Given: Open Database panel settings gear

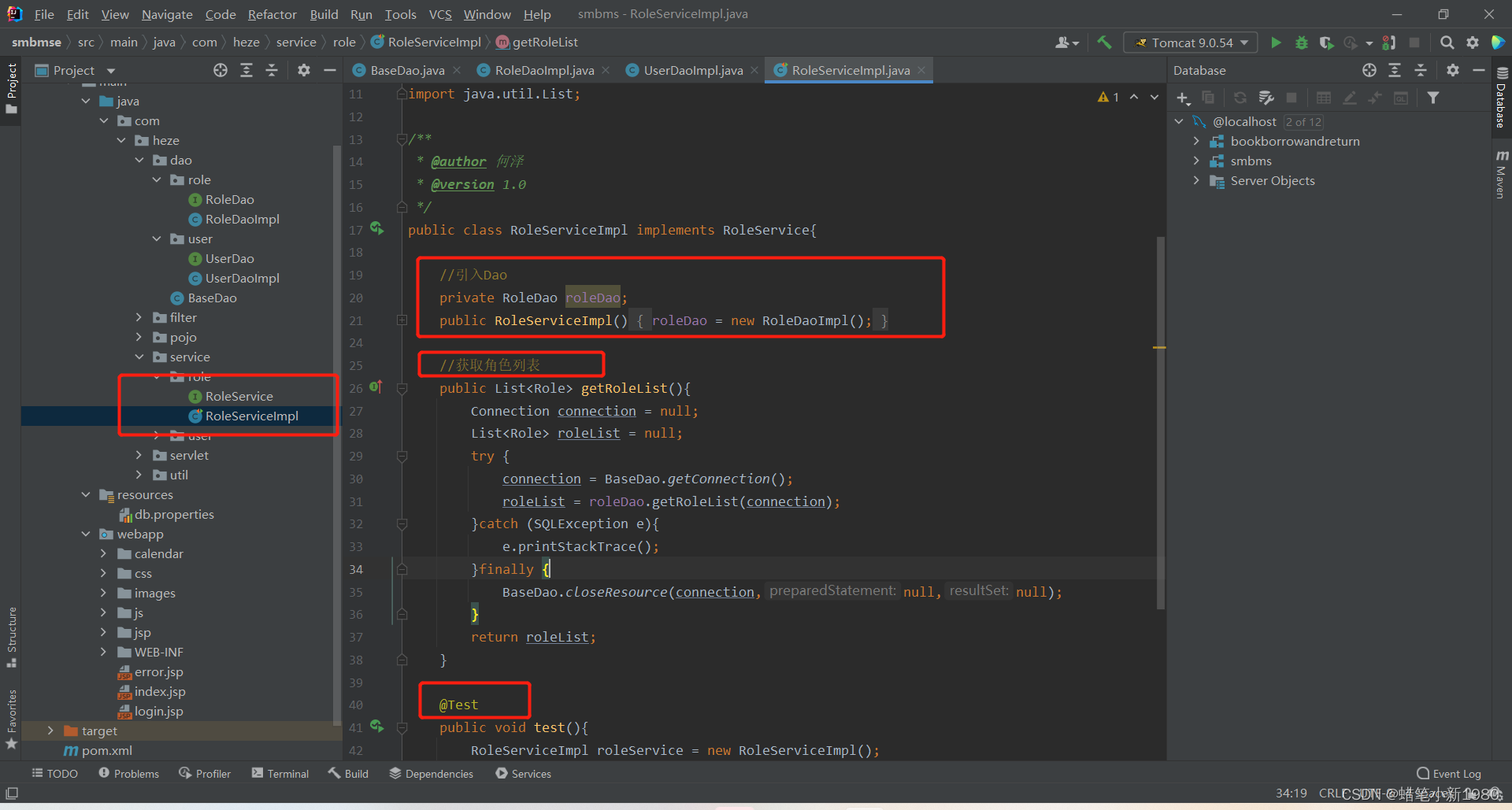Looking at the screenshot, I should click(x=1453, y=70).
